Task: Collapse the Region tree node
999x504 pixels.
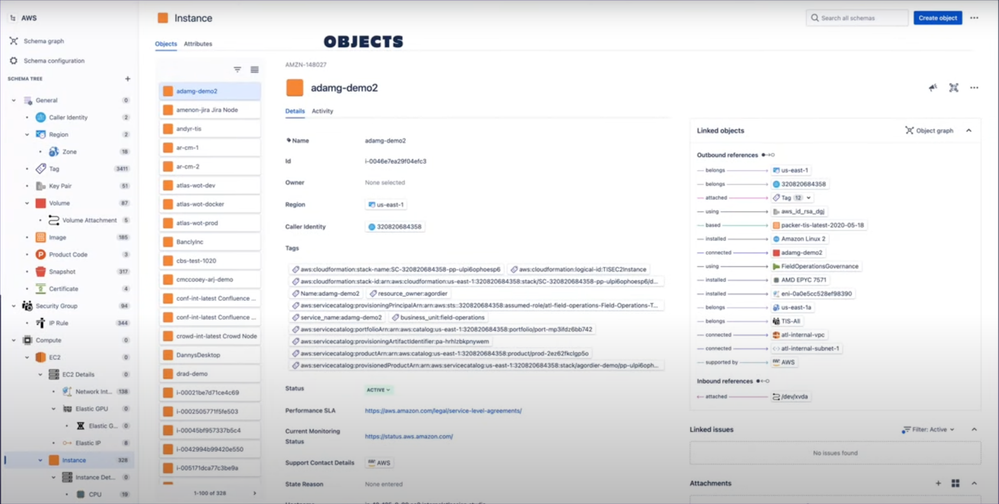Action: point(27,134)
